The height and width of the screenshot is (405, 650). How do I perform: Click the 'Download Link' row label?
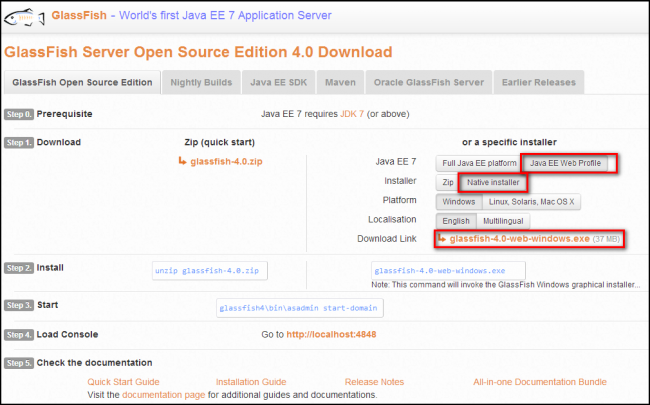point(387,239)
